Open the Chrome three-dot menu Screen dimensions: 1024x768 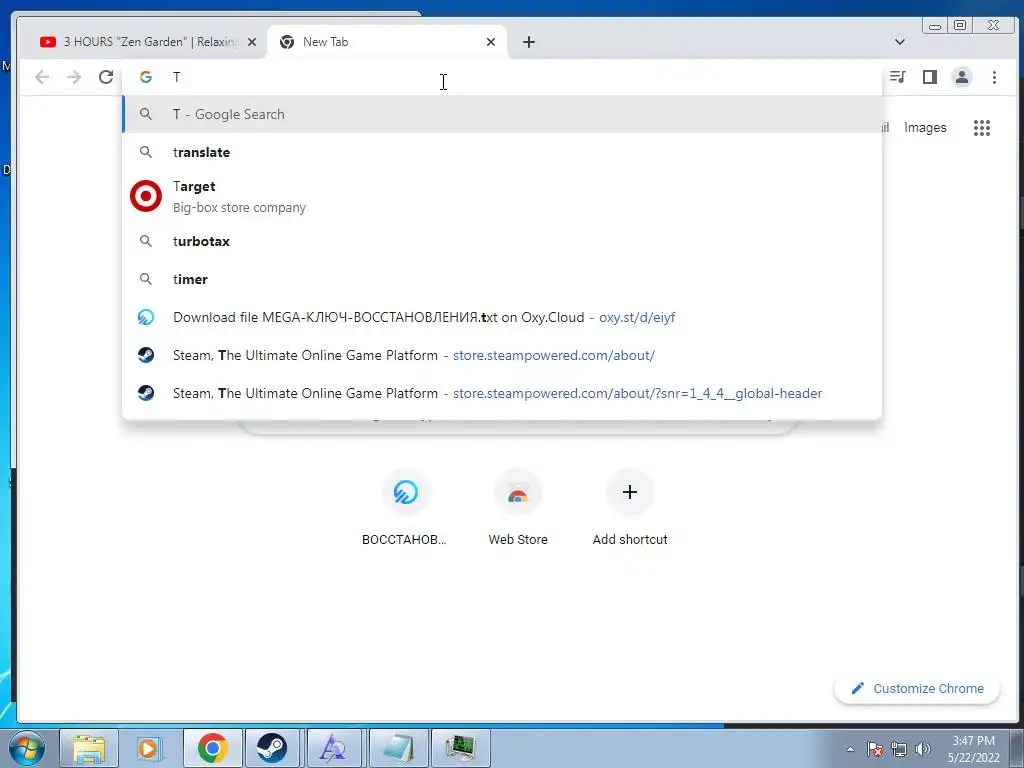994,77
